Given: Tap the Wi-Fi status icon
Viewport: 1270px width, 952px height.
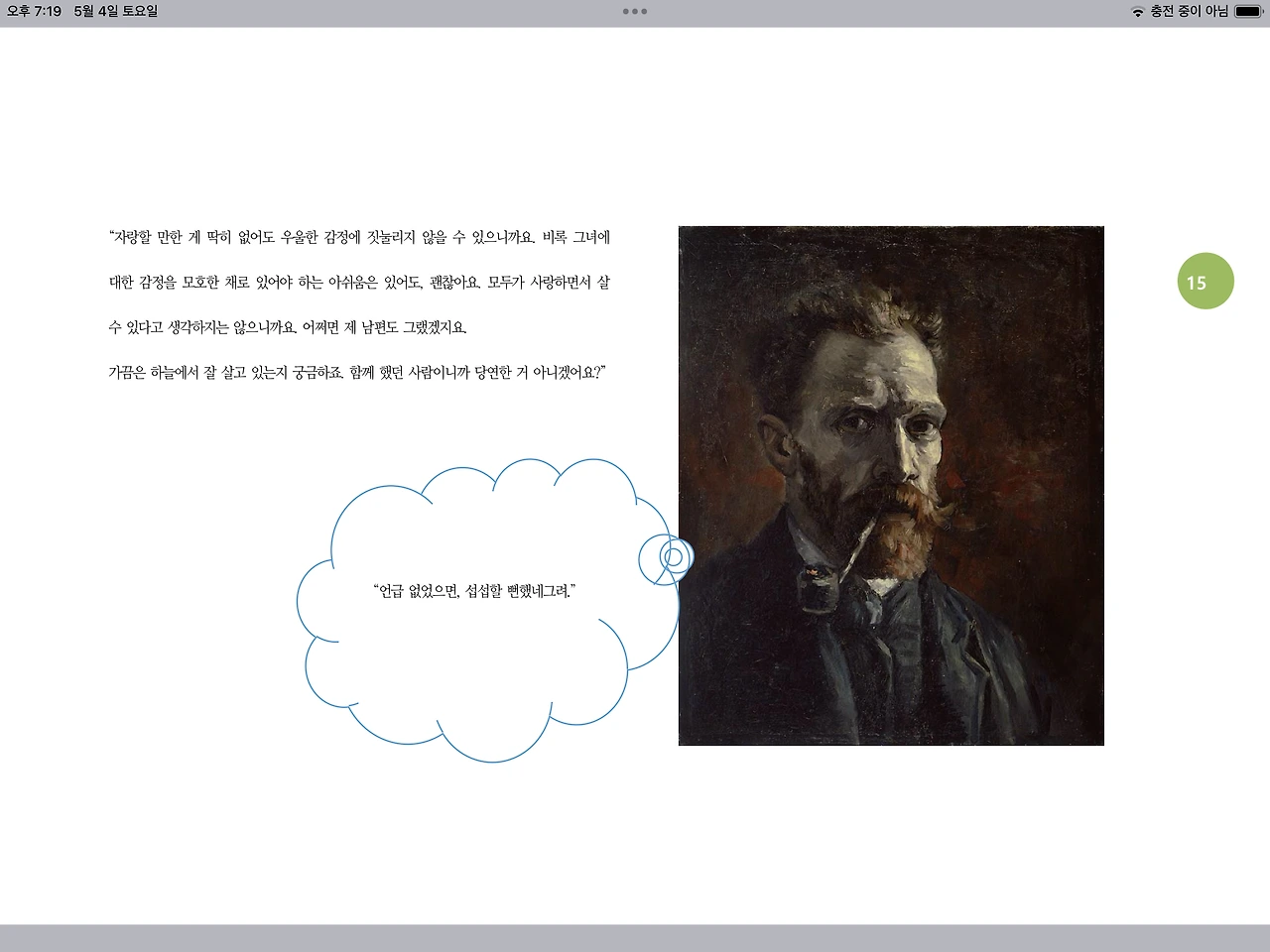Looking at the screenshot, I should click(1137, 12).
